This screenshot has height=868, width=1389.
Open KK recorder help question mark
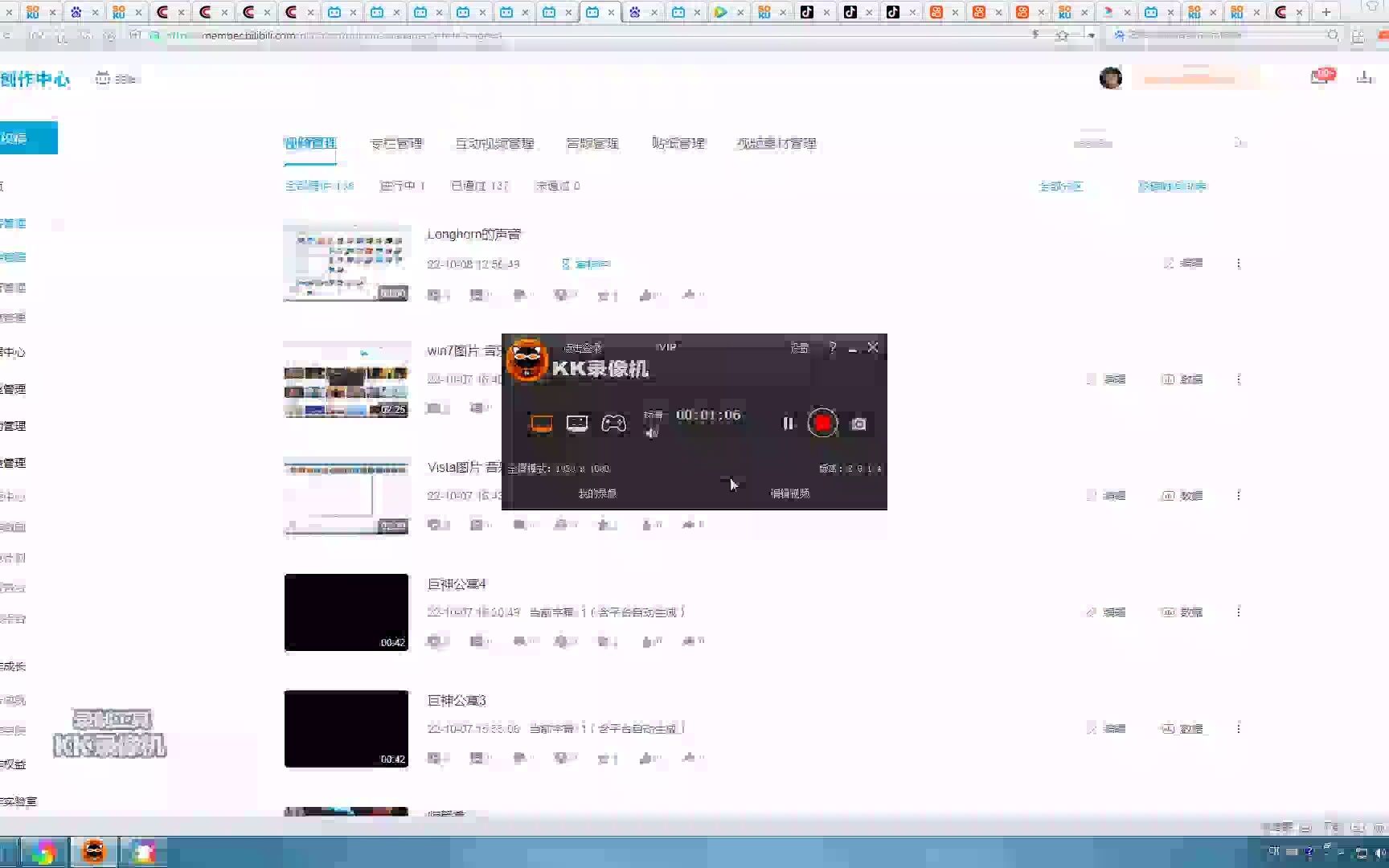[x=833, y=347]
